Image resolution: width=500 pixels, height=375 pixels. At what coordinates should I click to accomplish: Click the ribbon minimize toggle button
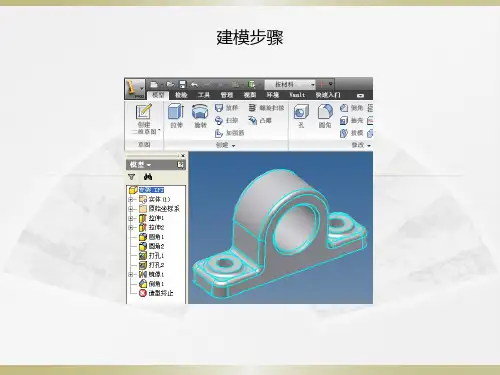click(x=360, y=95)
